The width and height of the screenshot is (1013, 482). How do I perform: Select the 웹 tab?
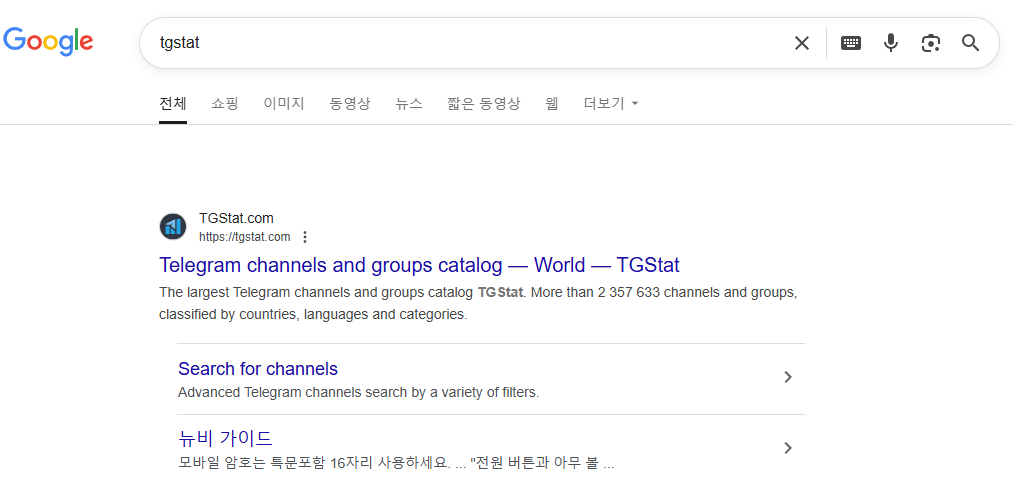pyautogui.click(x=552, y=103)
